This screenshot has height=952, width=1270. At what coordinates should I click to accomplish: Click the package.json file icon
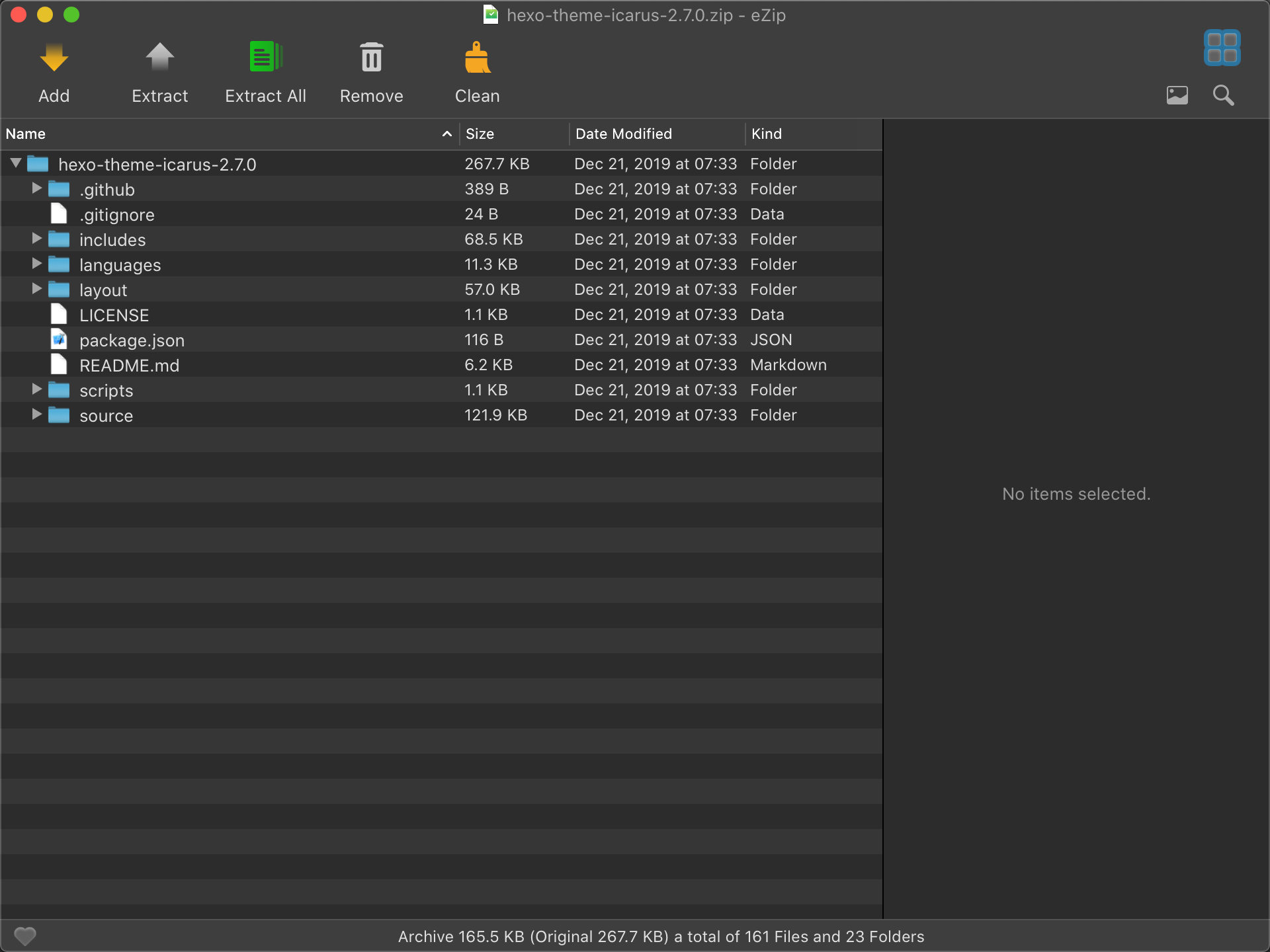tap(59, 339)
